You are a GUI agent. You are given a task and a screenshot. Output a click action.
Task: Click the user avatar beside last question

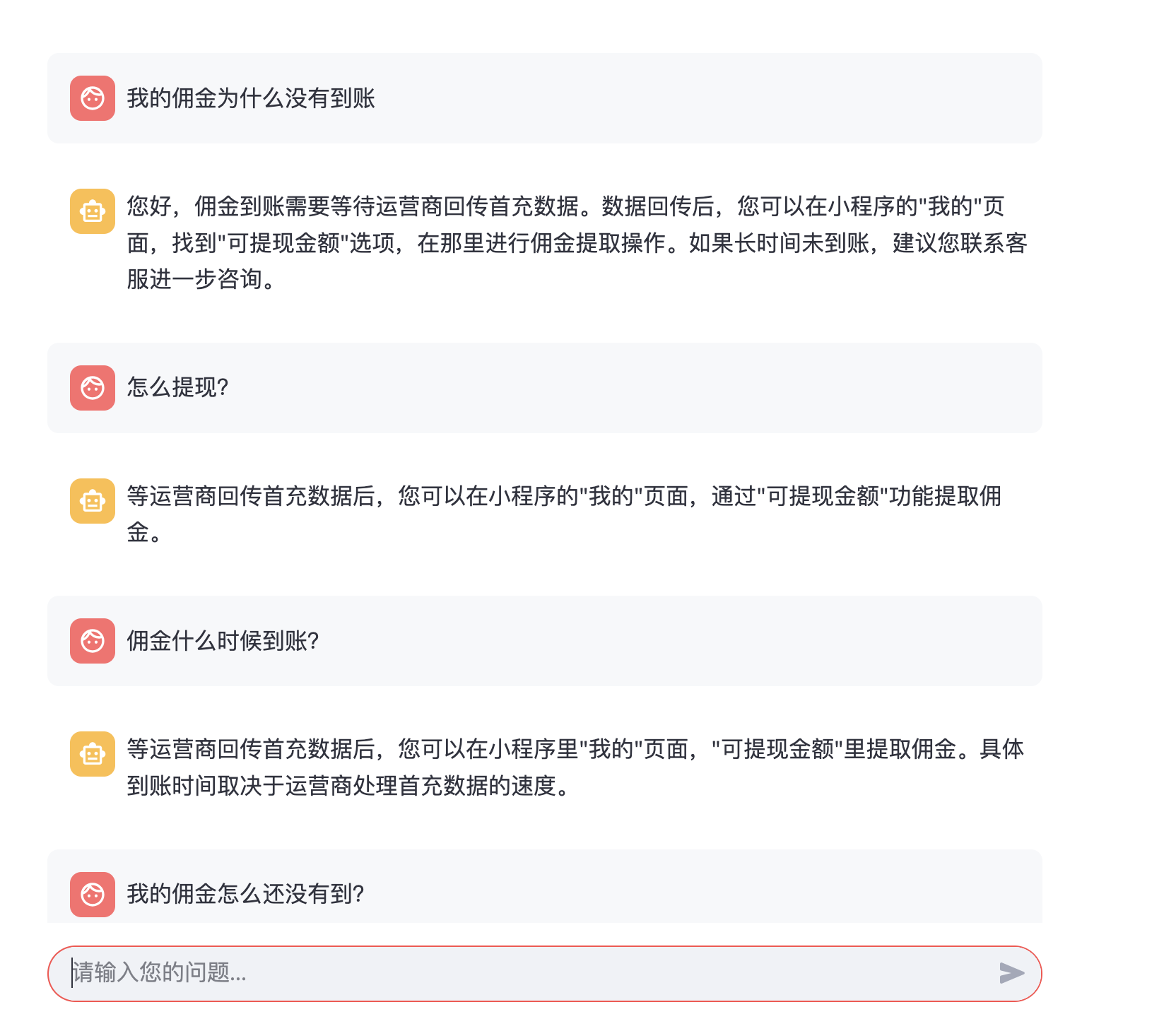[x=92, y=895]
